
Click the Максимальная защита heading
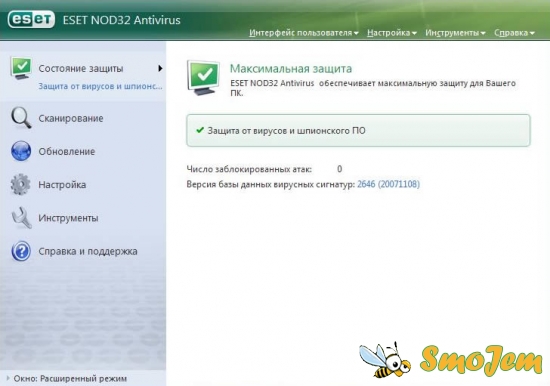click(291, 68)
